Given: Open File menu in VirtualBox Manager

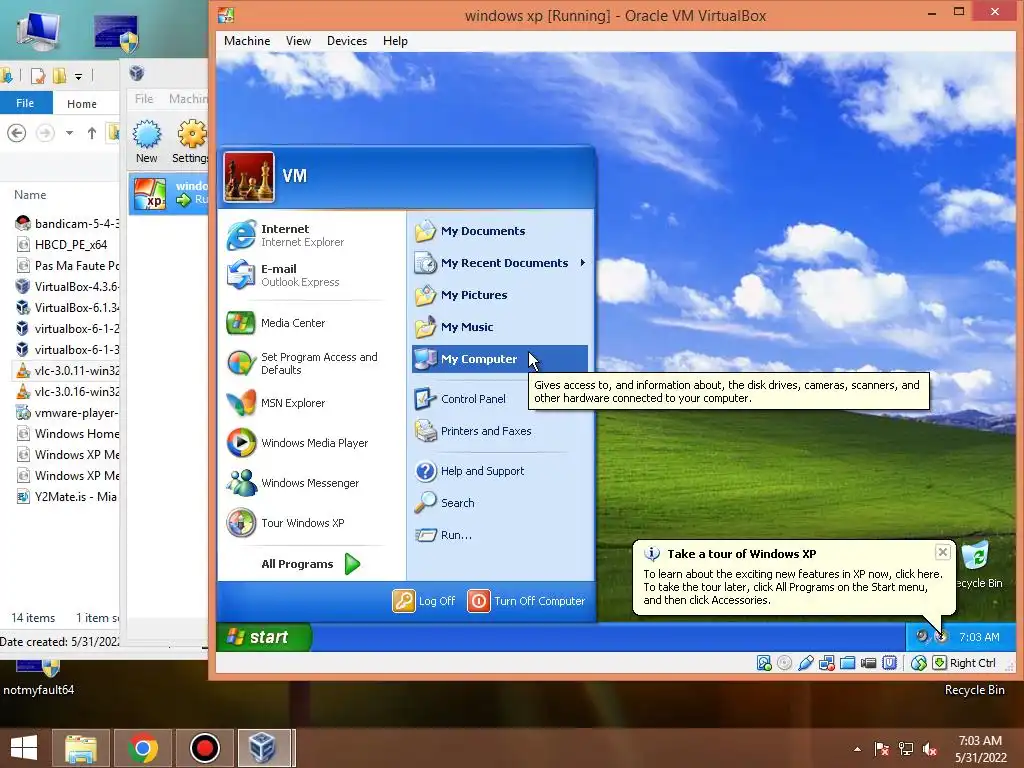Looking at the screenshot, I should [x=144, y=99].
